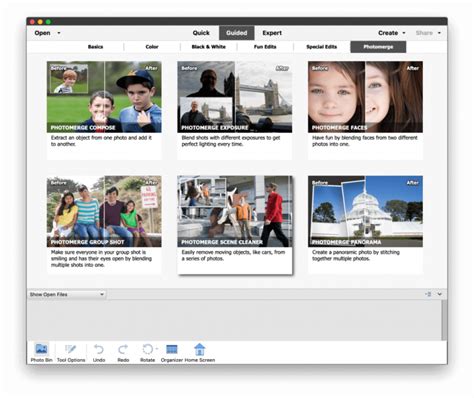Click the Undo arrow icon
This screenshot has width=474, height=398.
point(99,349)
